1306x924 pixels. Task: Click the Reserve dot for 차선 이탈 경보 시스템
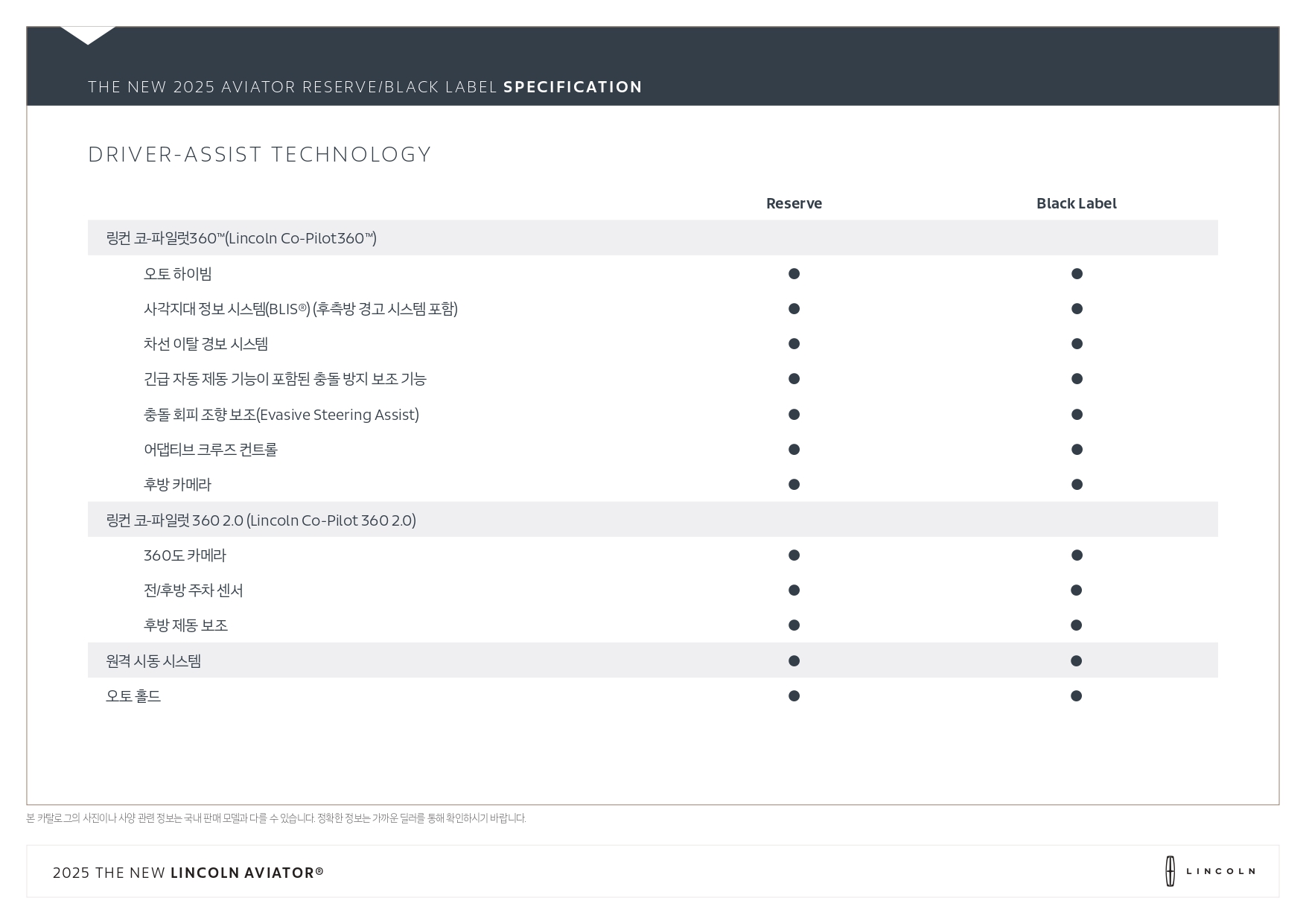coord(794,344)
